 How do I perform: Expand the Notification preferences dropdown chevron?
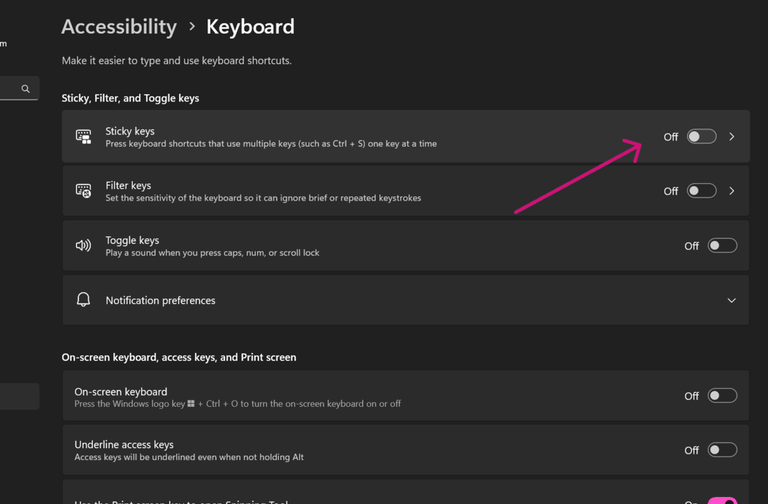pyautogui.click(x=732, y=300)
